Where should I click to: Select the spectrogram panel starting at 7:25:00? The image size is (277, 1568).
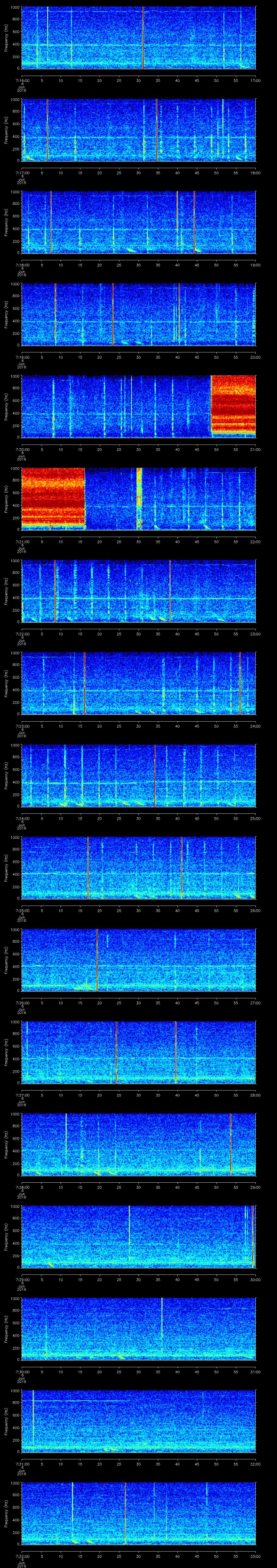138,868
